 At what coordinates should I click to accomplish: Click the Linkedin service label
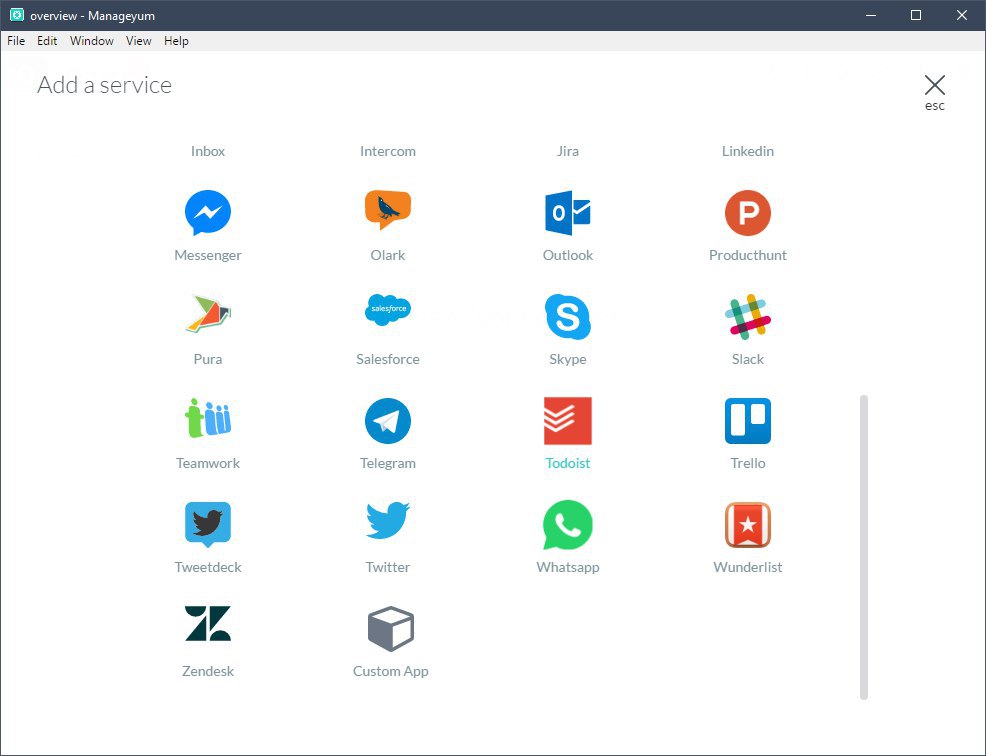coord(748,151)
